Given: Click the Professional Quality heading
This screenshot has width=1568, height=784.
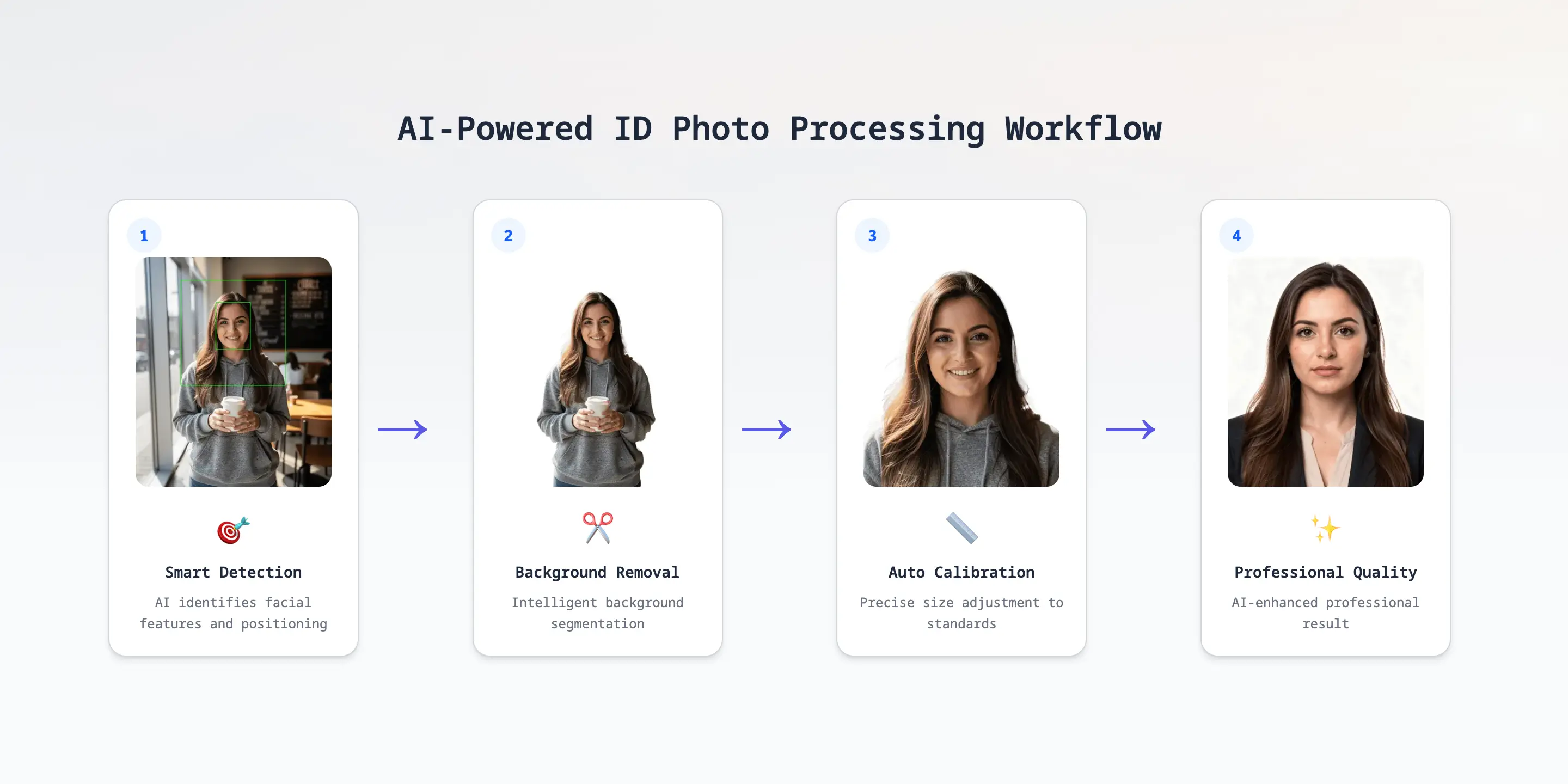Looking at the screenshot, I should (x=1325, y=572).
